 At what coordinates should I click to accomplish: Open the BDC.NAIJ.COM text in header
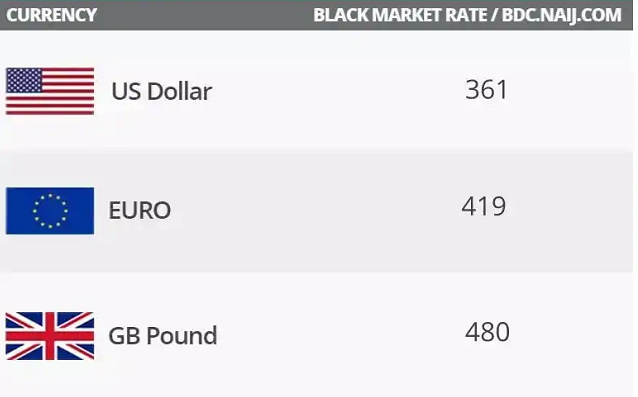pyautogui.click(x=562, y=15)
